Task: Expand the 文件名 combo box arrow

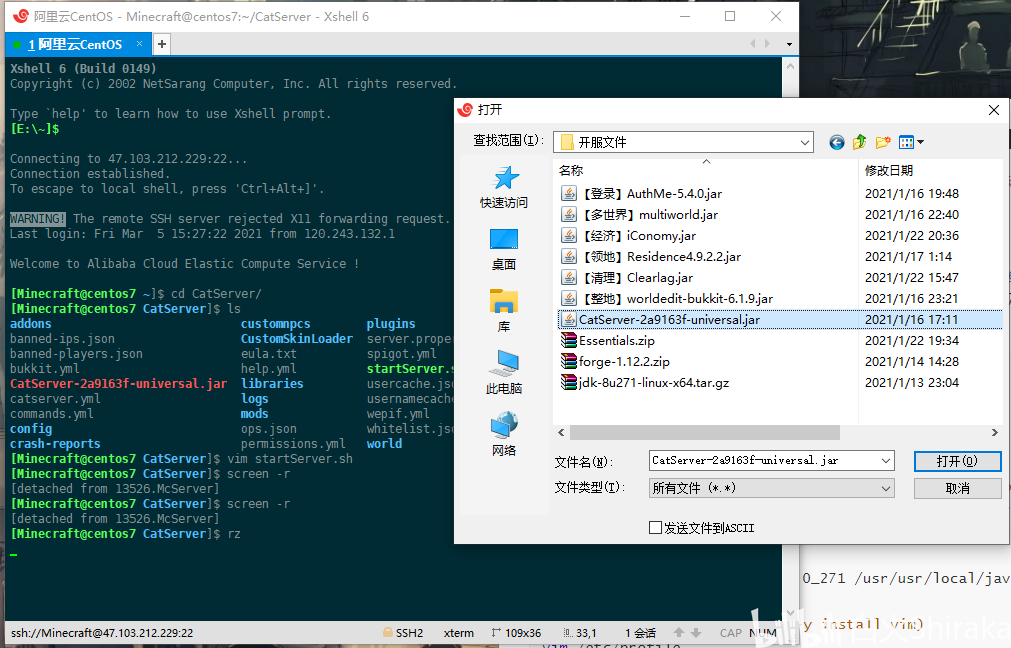Action: [x=886, y=460]
